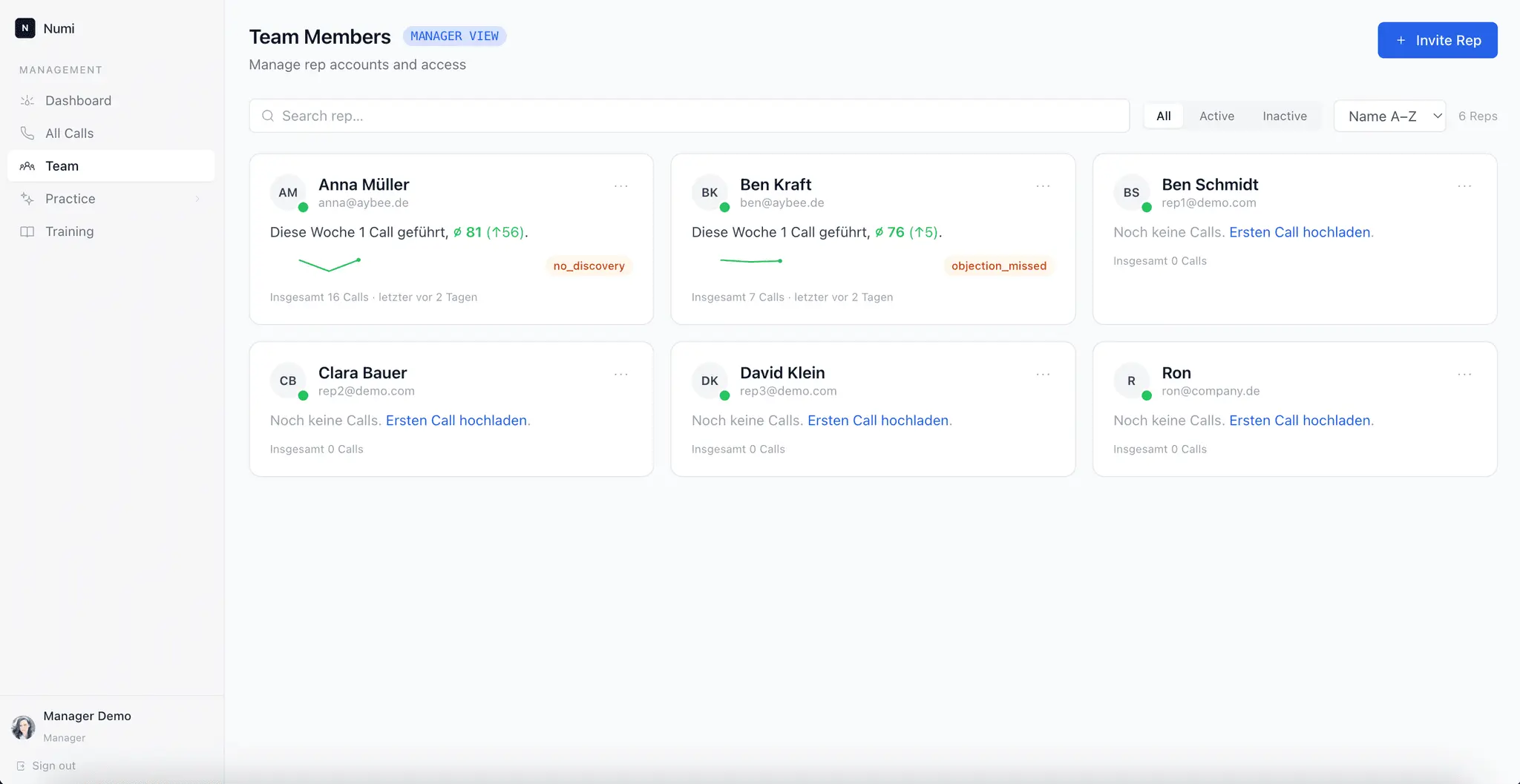Click Ben Kraft's score trend sparkline
The width and height of the screenshot is (1520, 784).
(x=751, y=260)
